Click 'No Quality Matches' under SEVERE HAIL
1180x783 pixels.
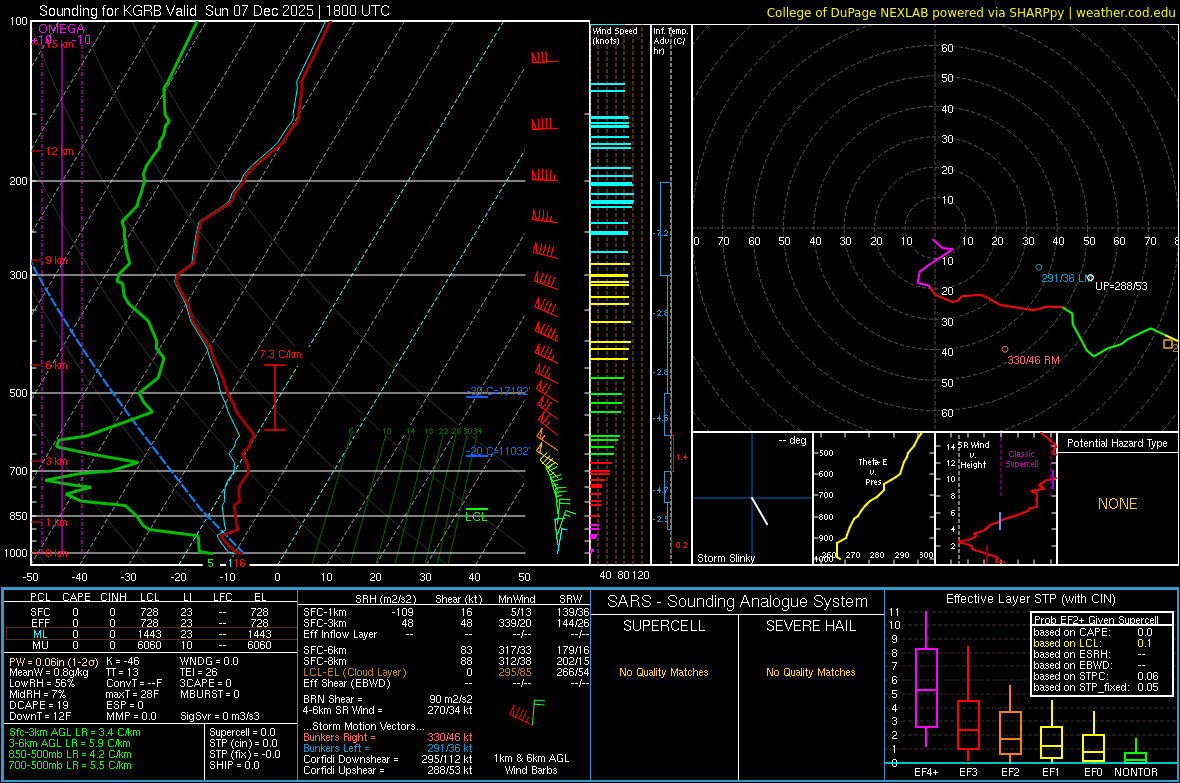coord(810,672)
